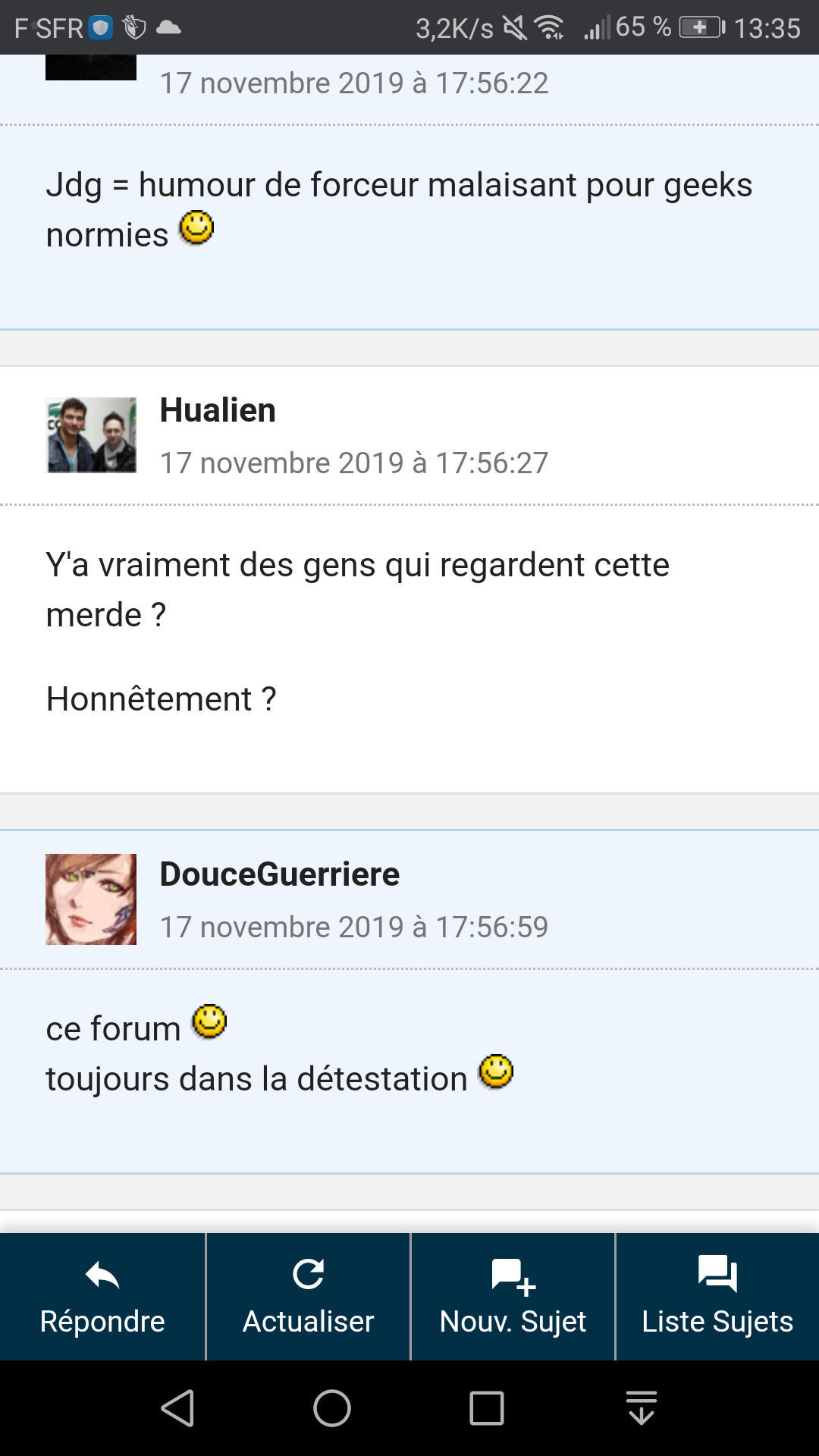This screenshot has width=819, height=1456.
Task: Open the recent apps square button
Action: (x=487, y=1408)
